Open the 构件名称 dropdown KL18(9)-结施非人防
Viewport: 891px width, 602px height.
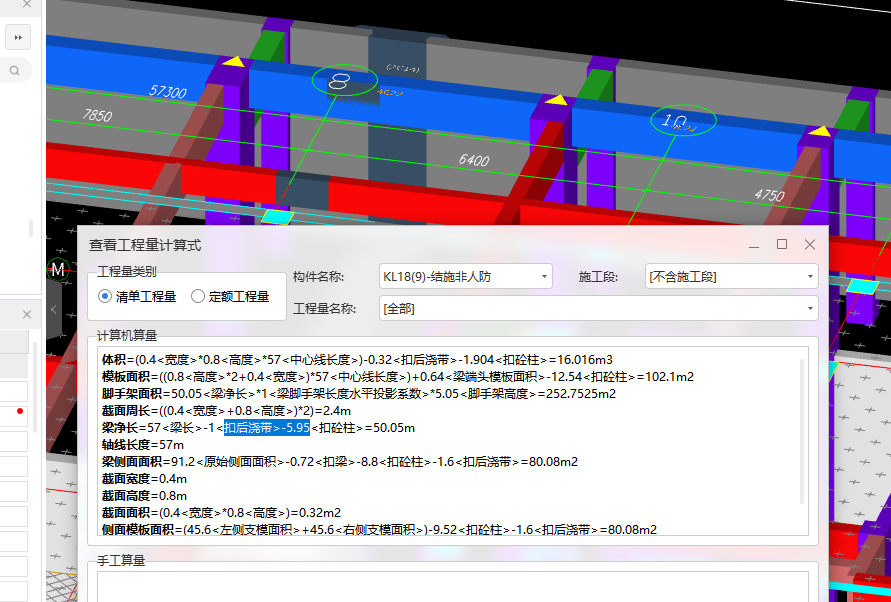pyautogui.click(x=465, y=276)
